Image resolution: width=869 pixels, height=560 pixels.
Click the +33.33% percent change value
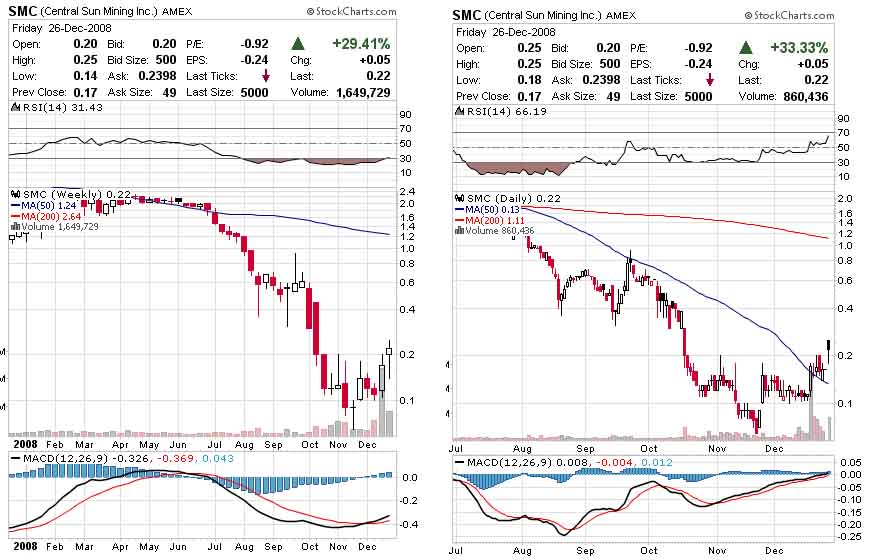click(799, 48)
